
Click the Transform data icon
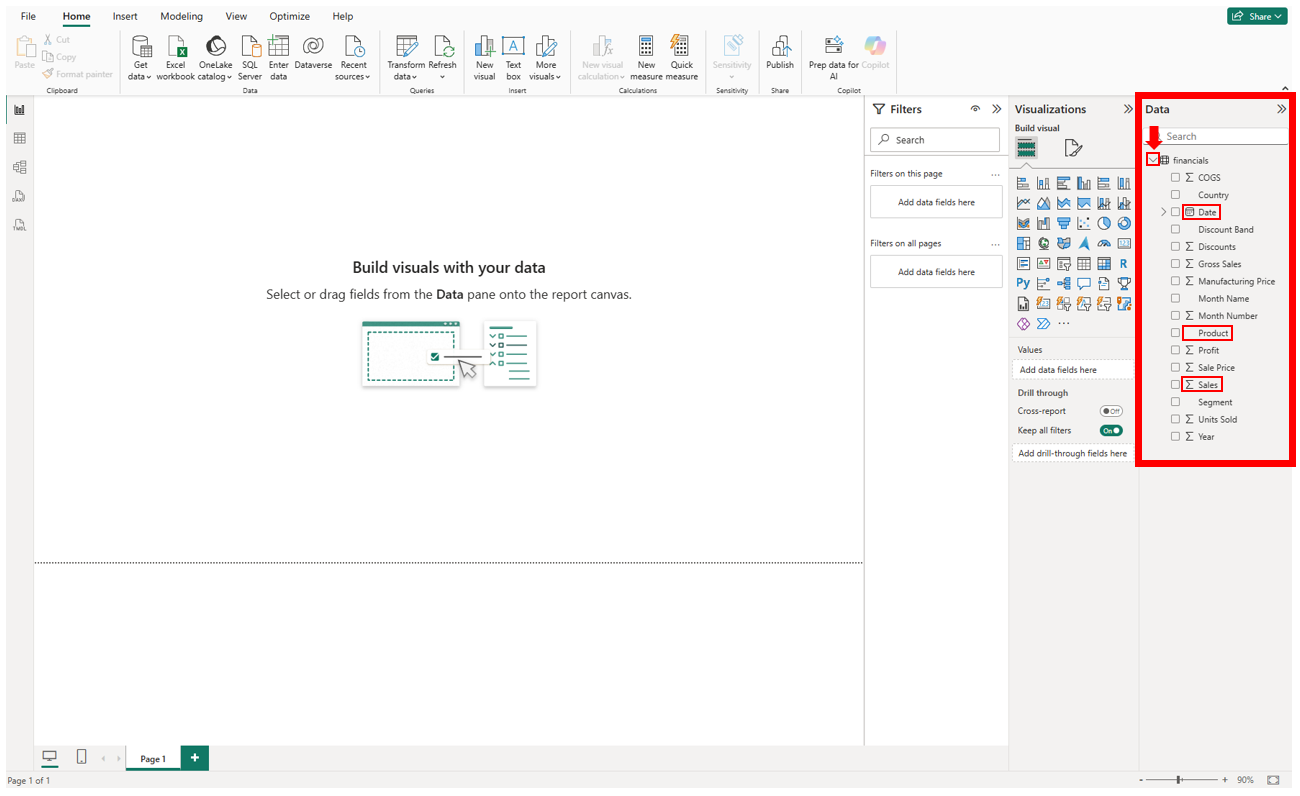coord(406,46)
